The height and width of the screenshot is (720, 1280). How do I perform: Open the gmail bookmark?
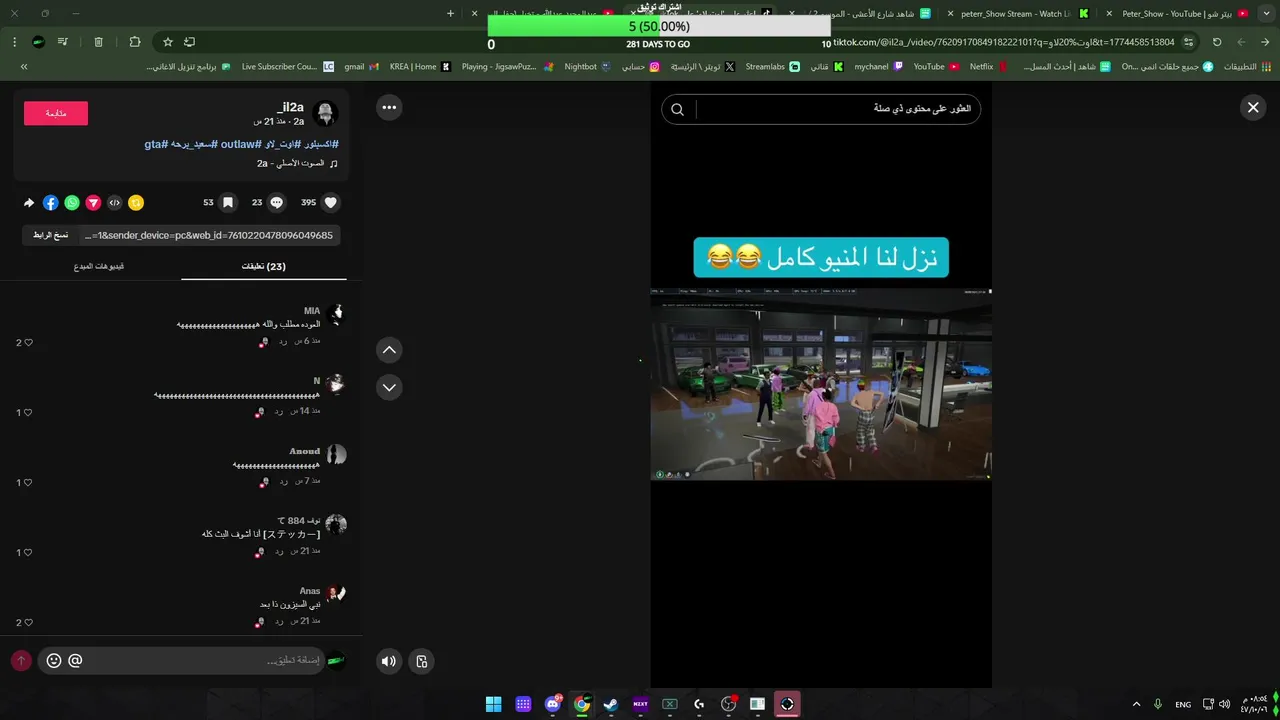[x=361, y=66]
